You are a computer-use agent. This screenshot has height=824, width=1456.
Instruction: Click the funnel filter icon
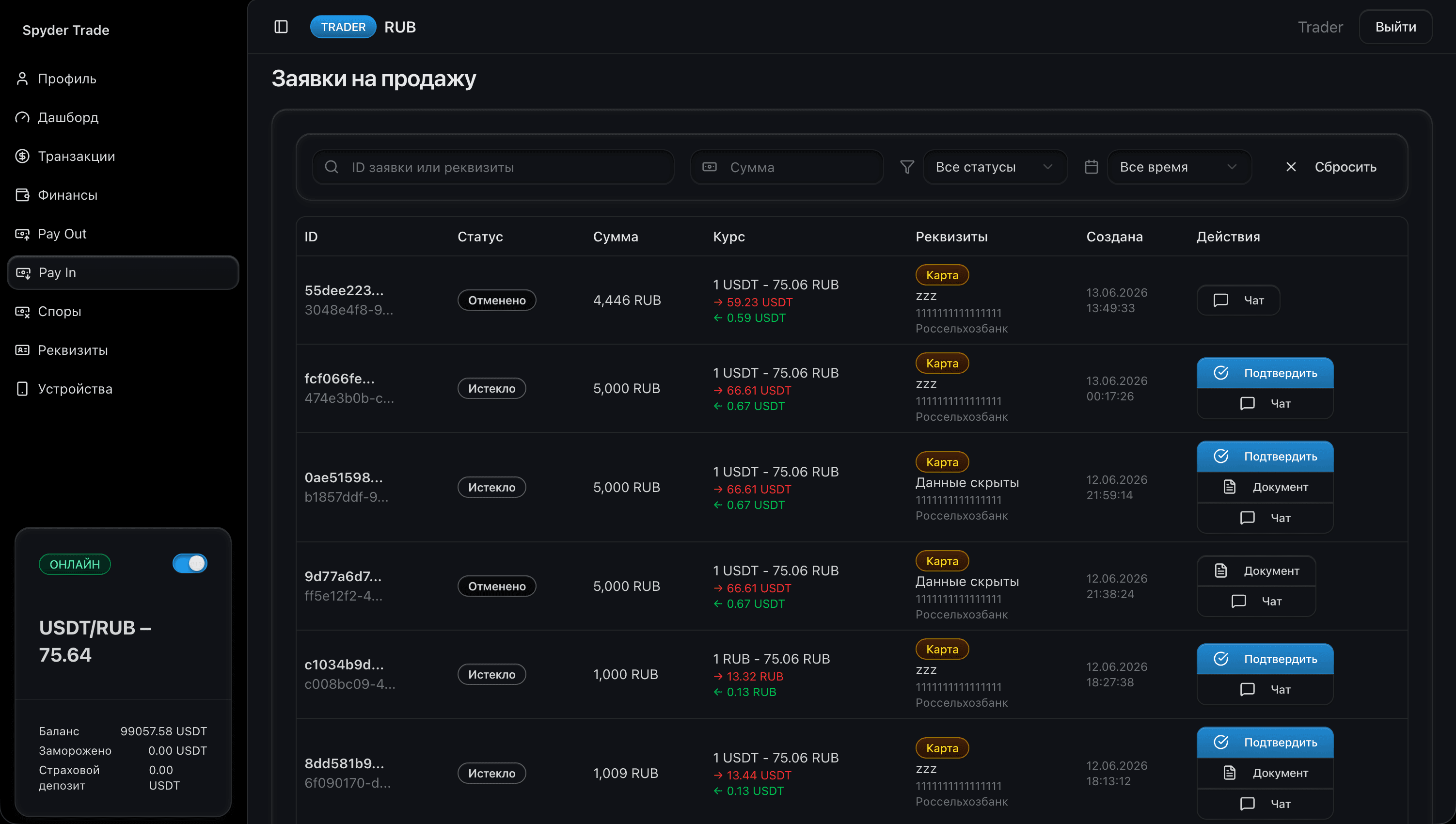click(x=907, y=167)
